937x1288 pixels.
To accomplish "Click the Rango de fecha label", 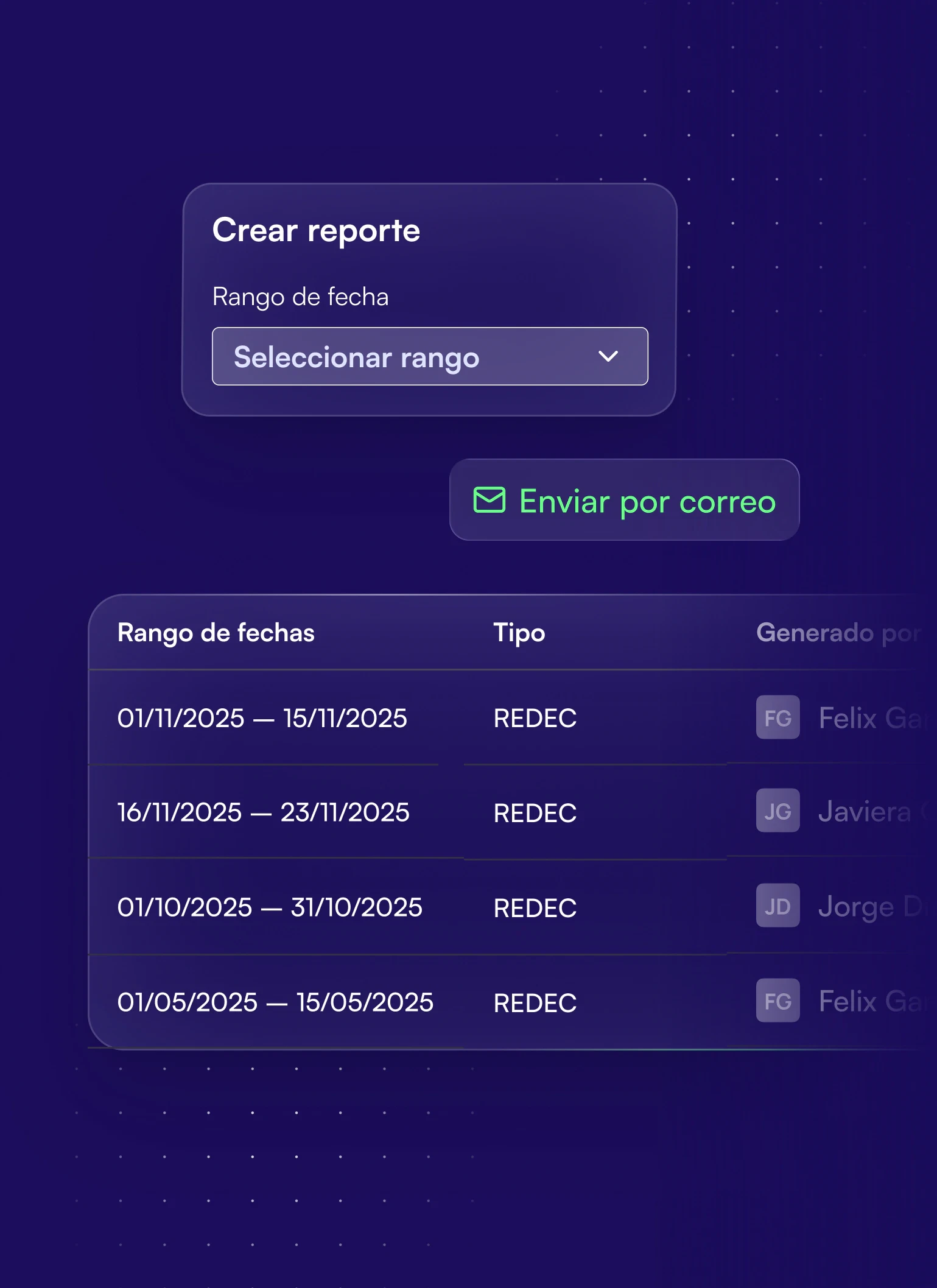I will (x=301, y=298).
